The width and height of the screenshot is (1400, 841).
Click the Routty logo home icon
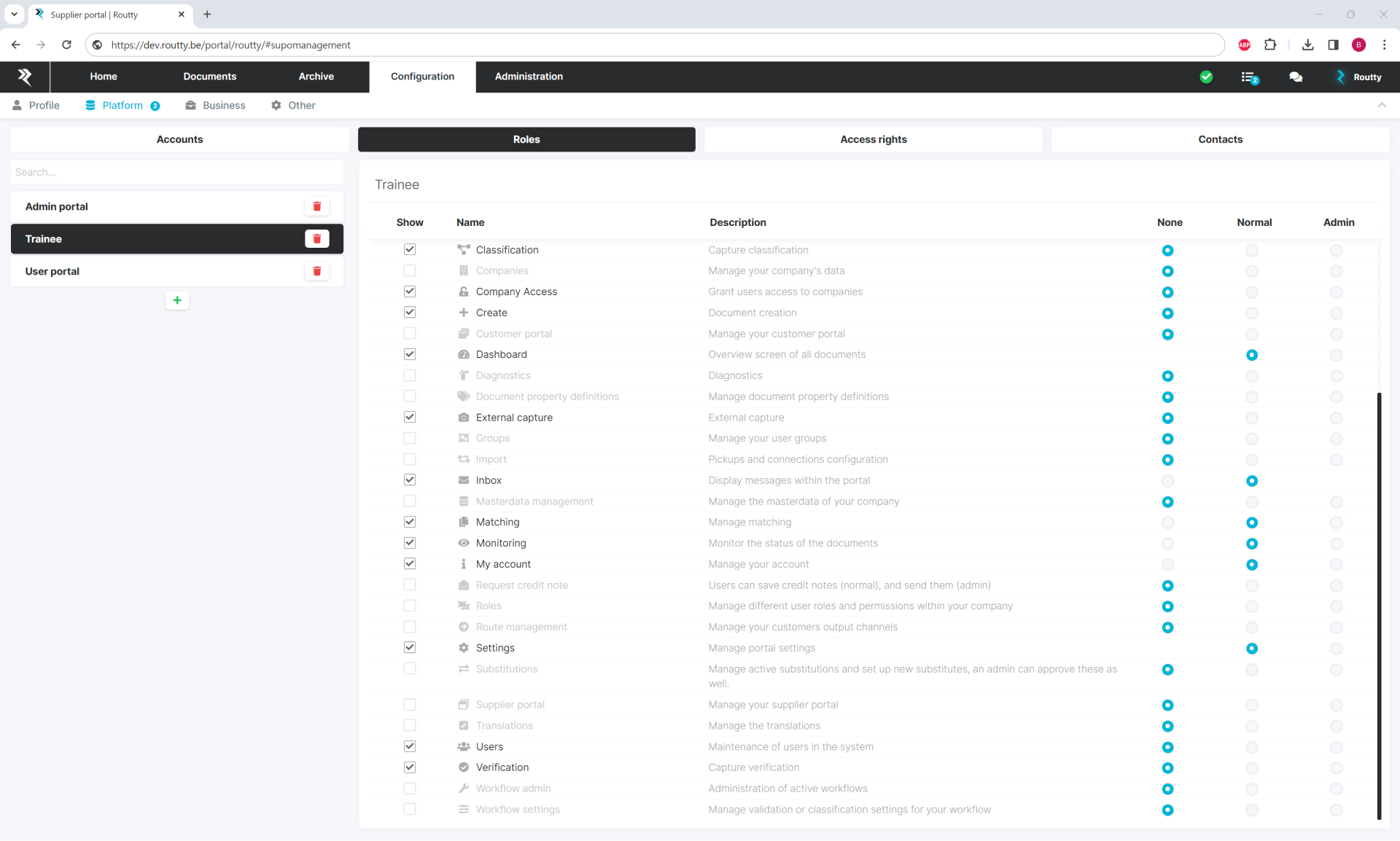(x=25, y=77)
